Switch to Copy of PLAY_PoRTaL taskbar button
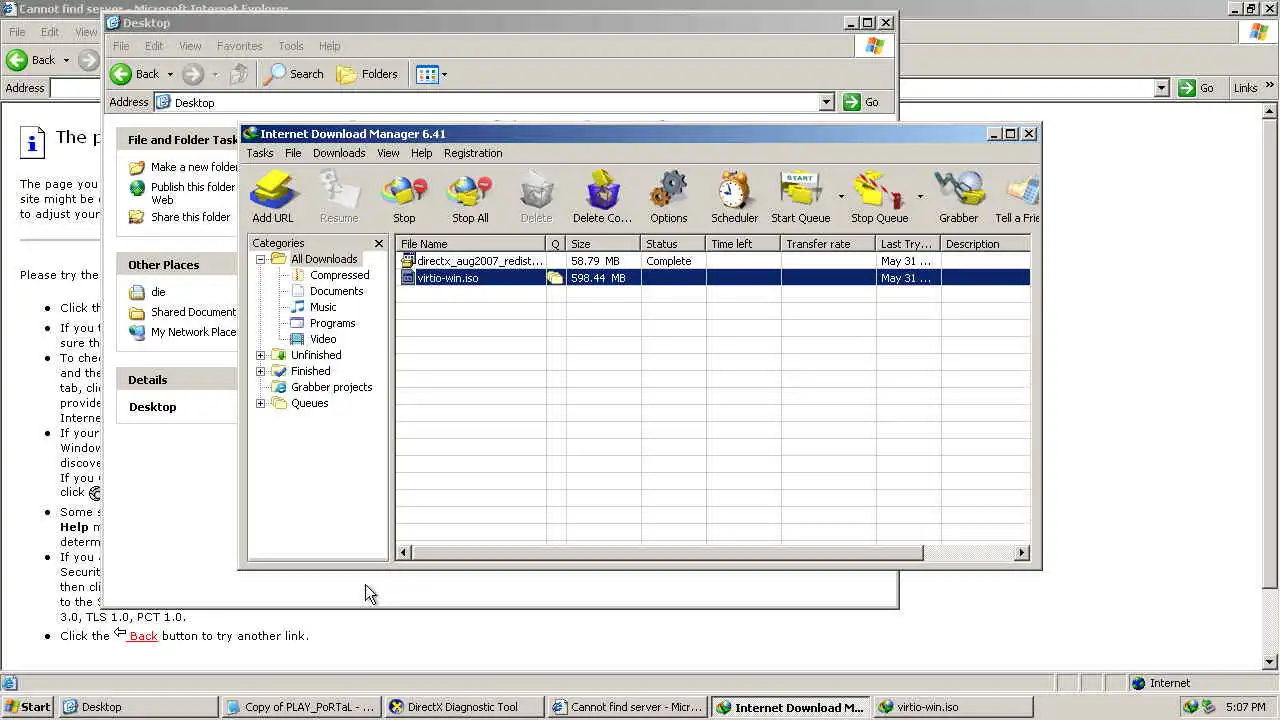The height and width of the screenshot is (720, 1280). coord(300,707)
